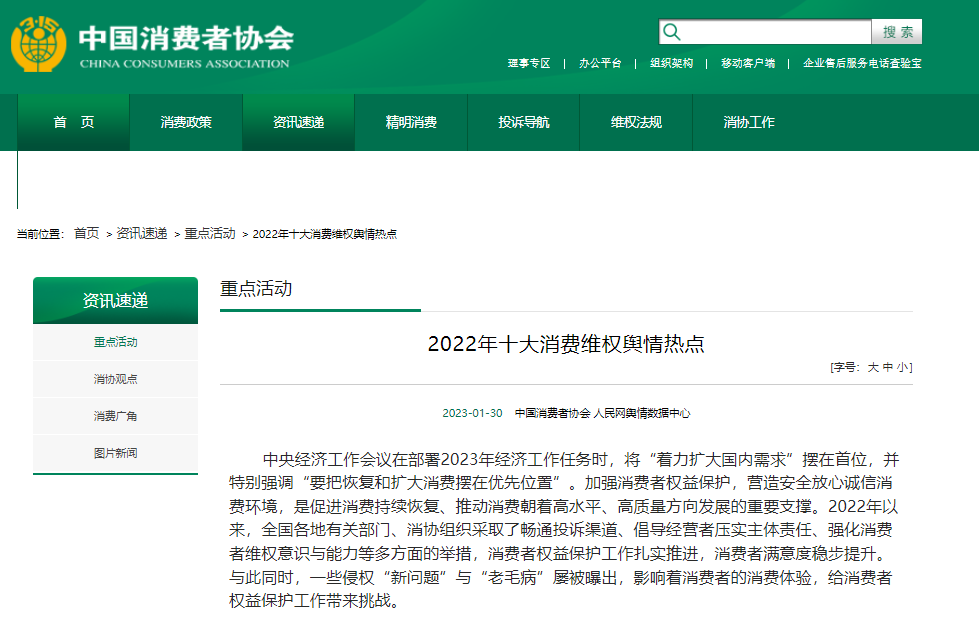This screenshot has height=635, width=979.
Task: Click 重点活动 breadcrumb link
Action: point(209,233)
